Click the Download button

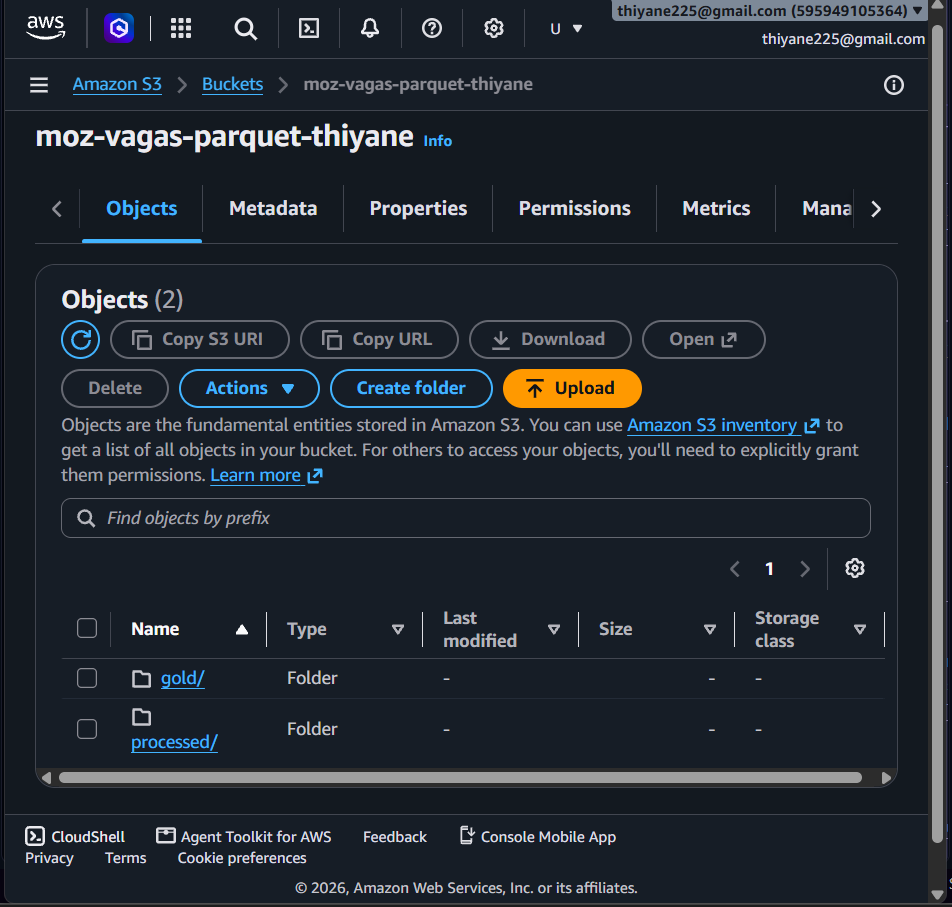550,339
